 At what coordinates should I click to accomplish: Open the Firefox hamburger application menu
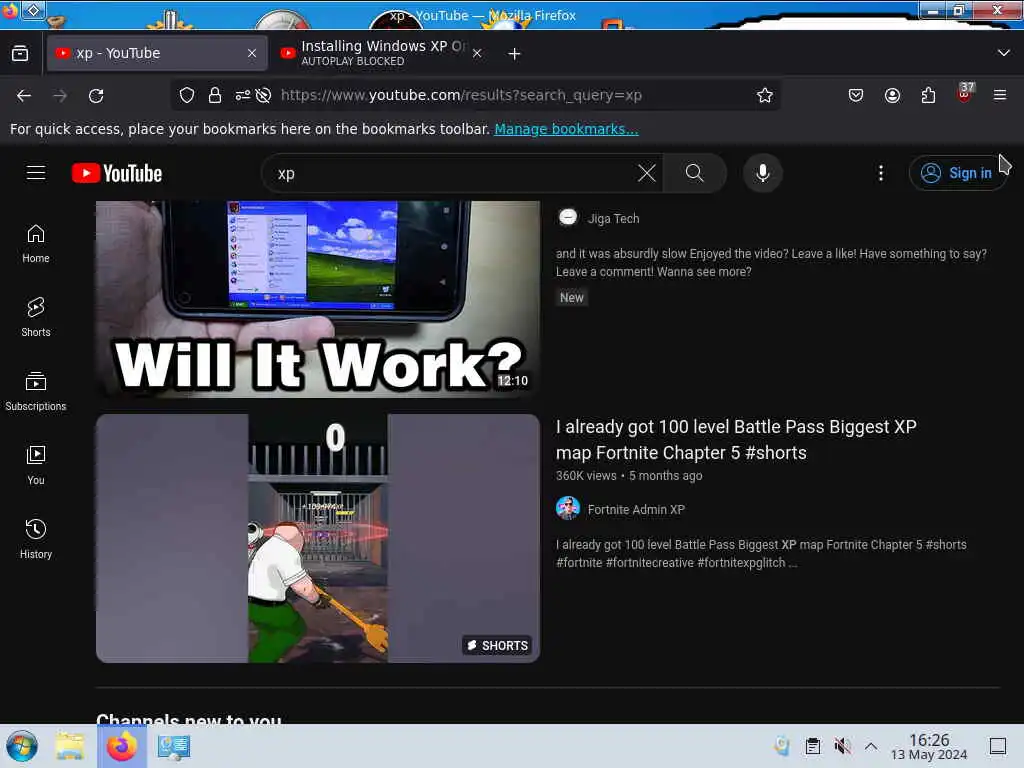click(1000, 95)
